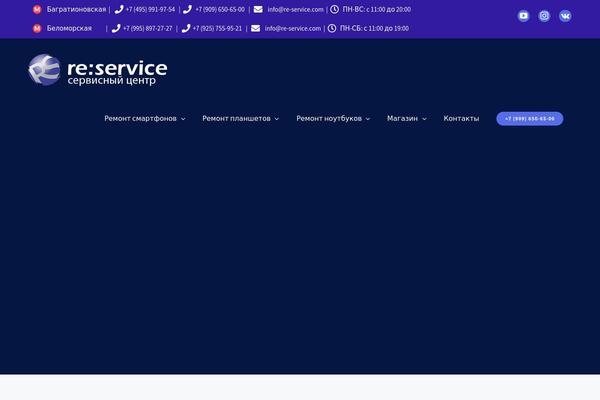Open the Ремонт планшетов menu

[x=236, y=119]
